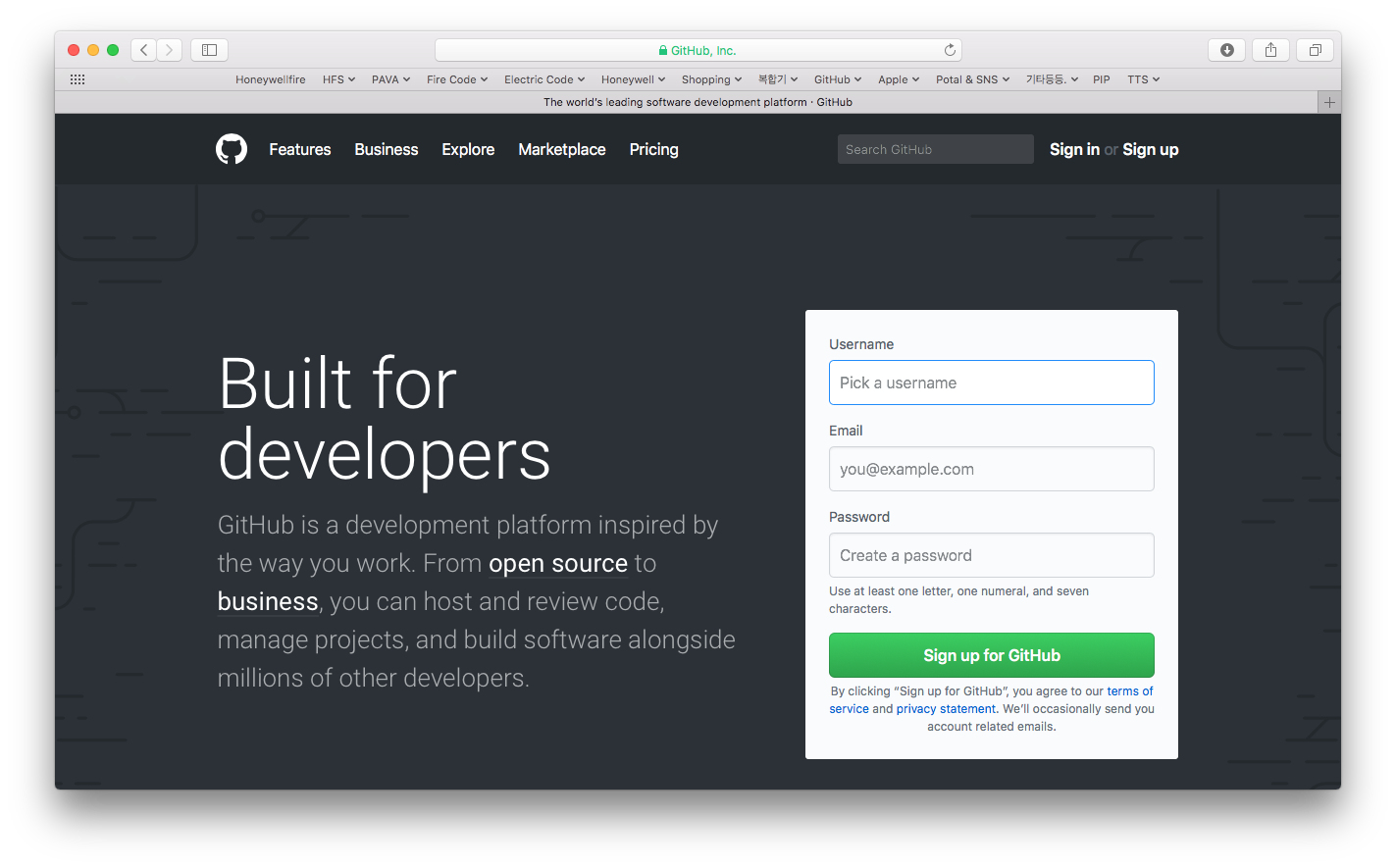This screenshot has height=868, width=1396.
Task: Click the open source link
Action: 557,563
